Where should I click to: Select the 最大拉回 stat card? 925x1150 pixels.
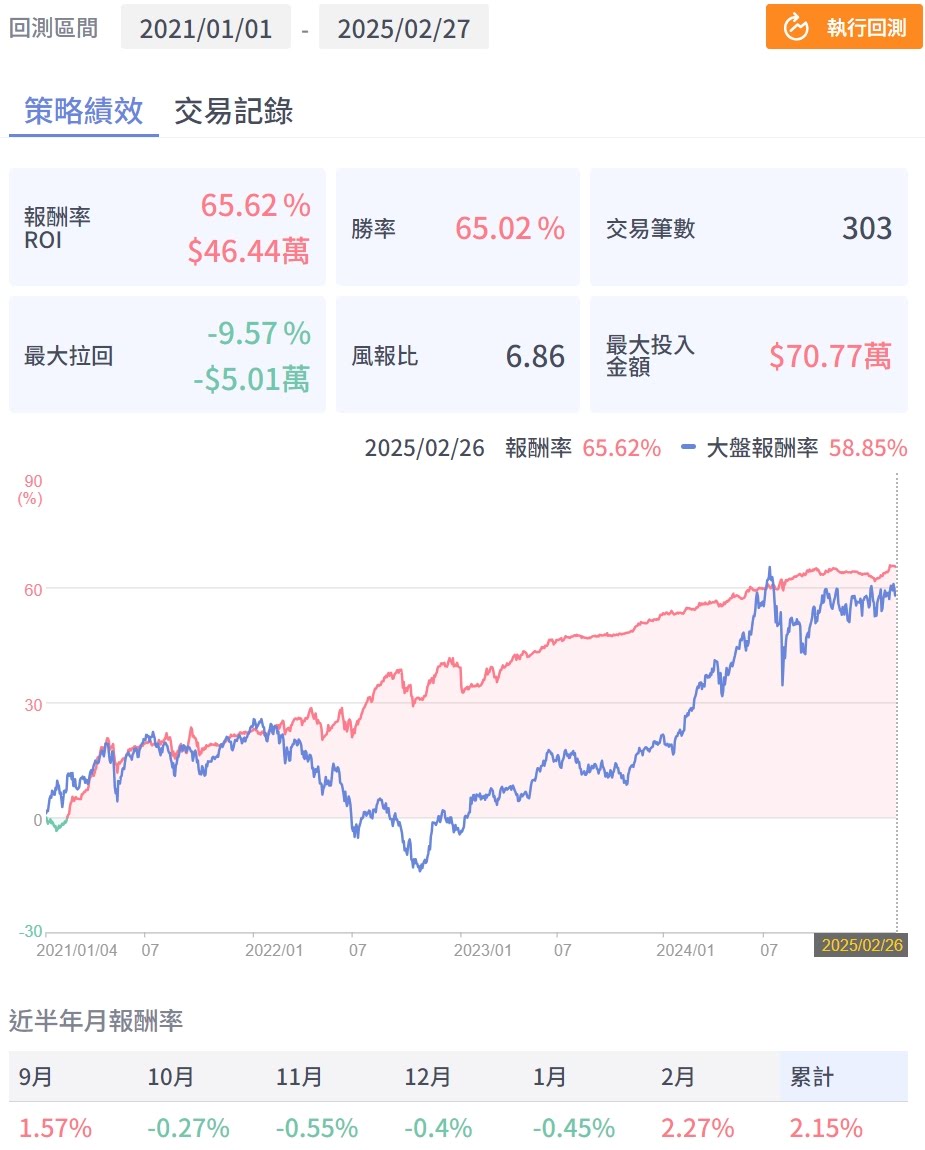pos(167,355)
